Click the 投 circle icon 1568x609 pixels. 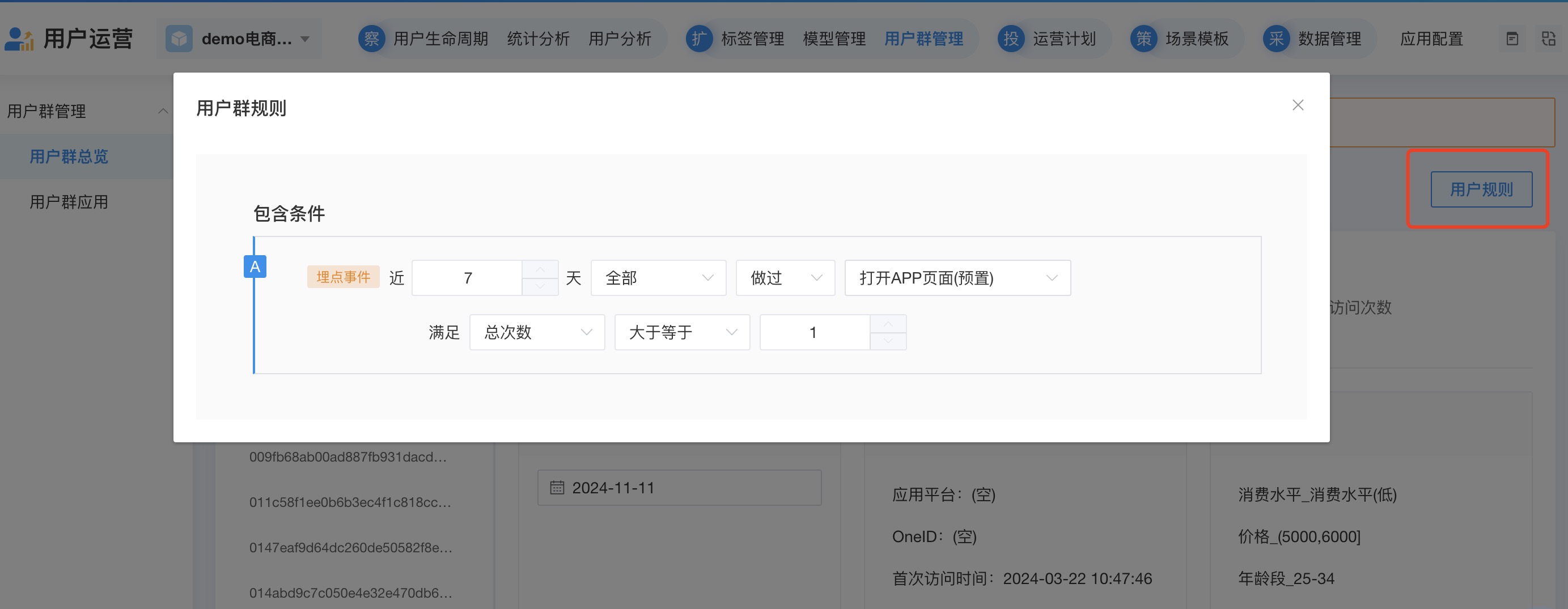point(1011,39)
